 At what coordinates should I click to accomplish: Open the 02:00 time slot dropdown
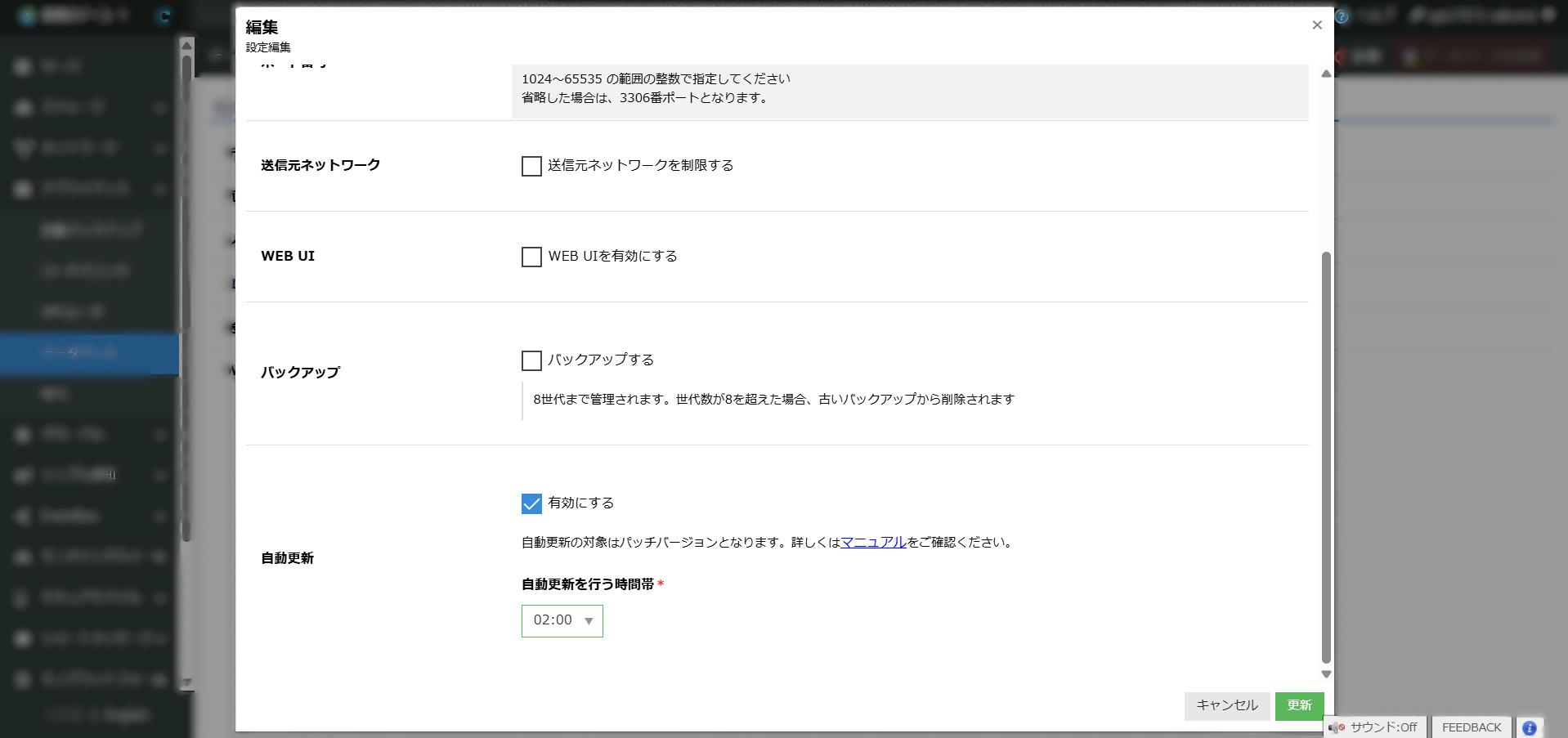coord(562,621)
